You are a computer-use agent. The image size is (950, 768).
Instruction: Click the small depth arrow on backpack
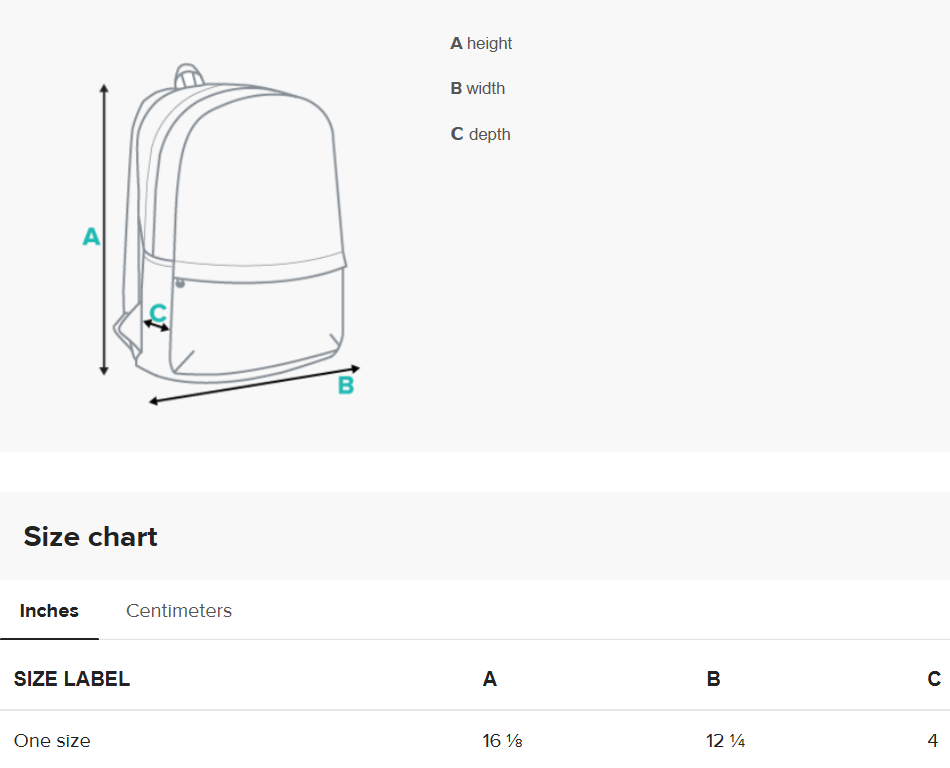click(157, 325)
